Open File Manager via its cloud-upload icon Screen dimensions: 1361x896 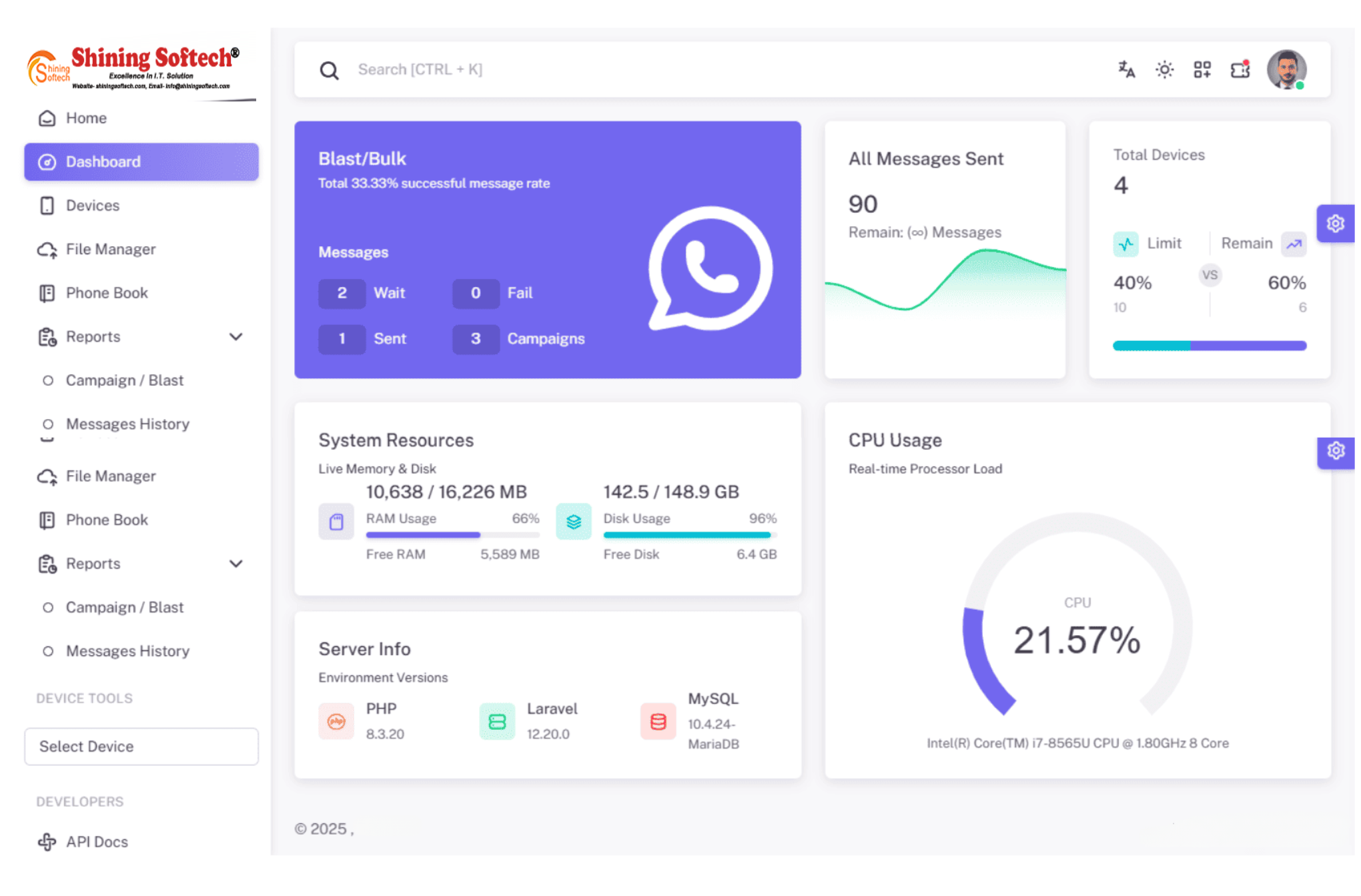click(47, 249)
